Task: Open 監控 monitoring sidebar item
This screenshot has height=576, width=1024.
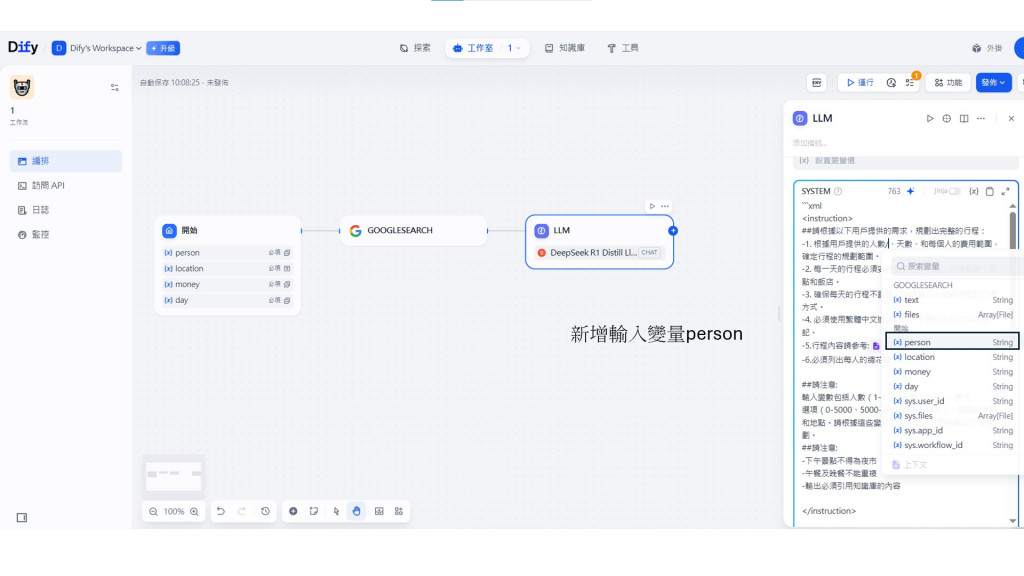Action: click(x=66, y=234)
